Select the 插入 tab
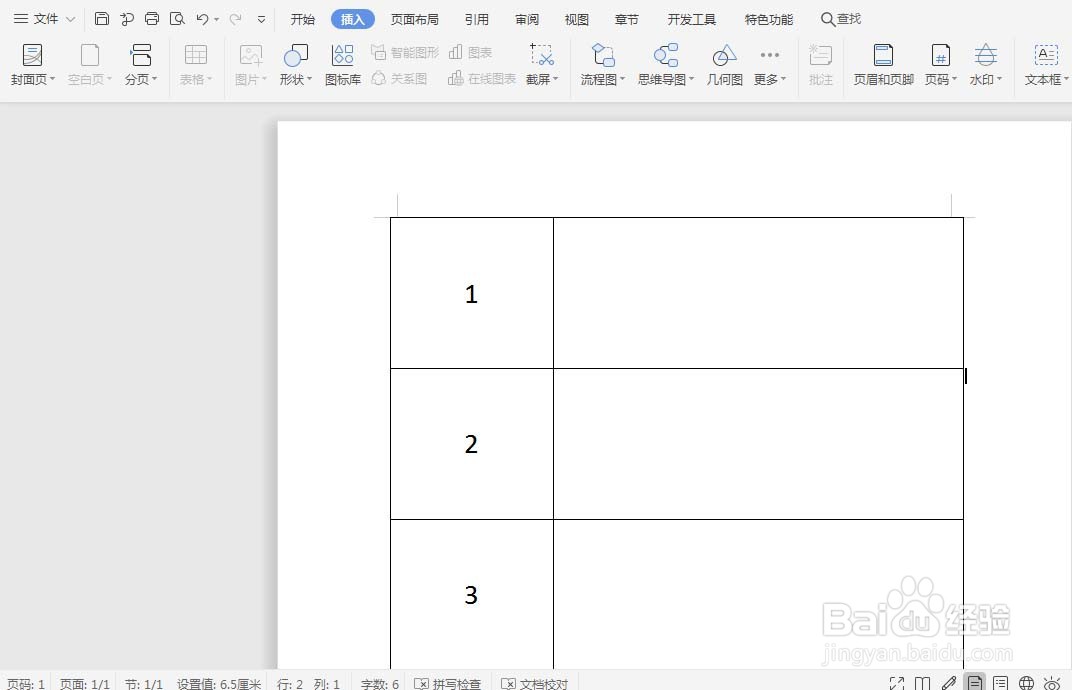Image resolution: width=1072 pixels, height=690 pixels. [353, 20]
